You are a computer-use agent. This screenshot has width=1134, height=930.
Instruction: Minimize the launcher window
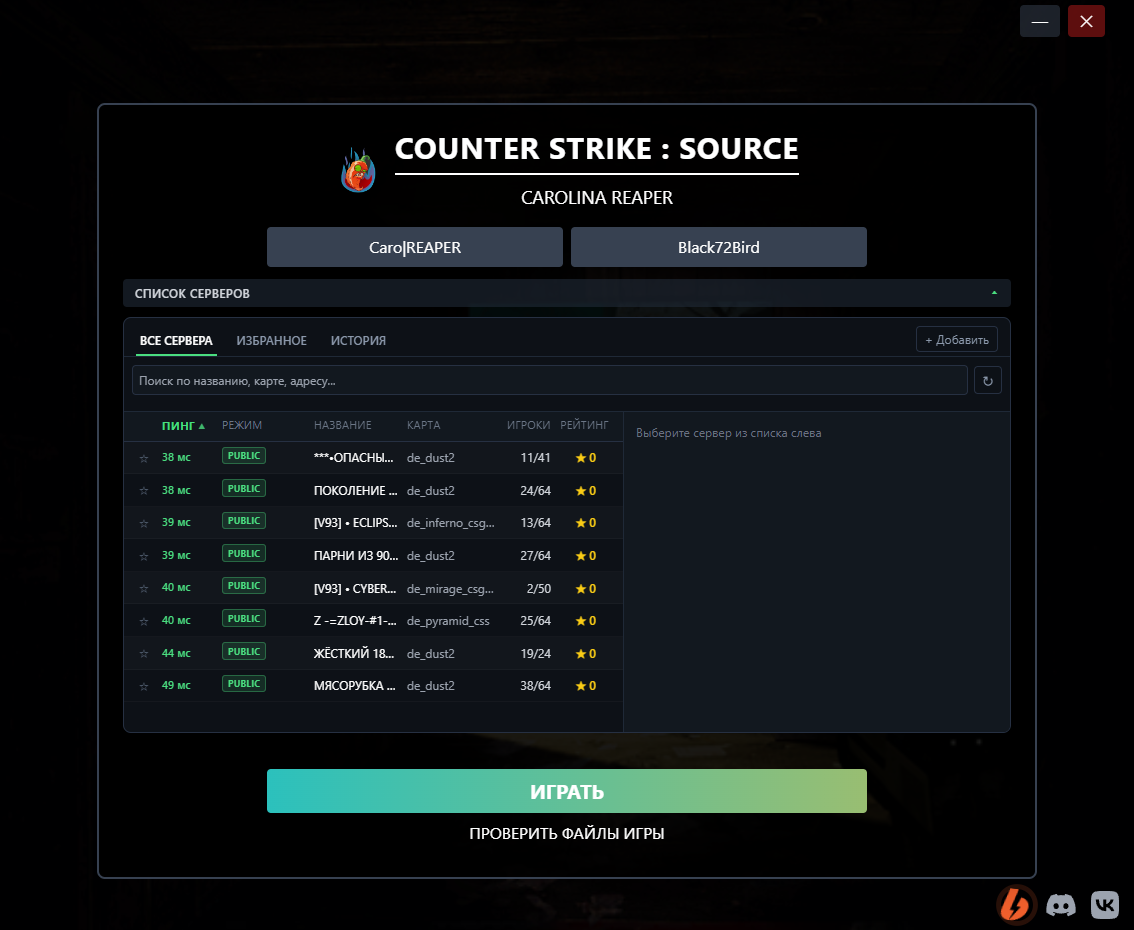point(1040,22)
